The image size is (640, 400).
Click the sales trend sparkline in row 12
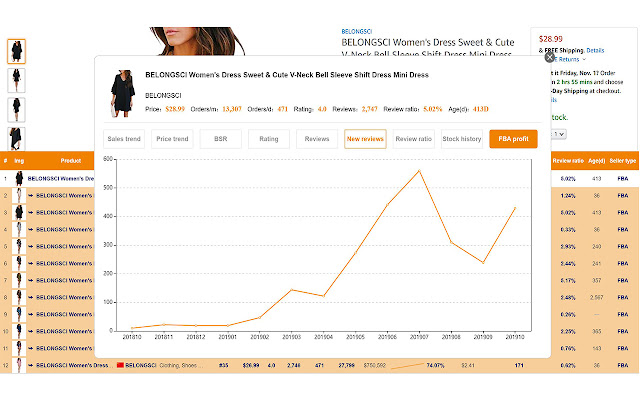coord(407,366)
